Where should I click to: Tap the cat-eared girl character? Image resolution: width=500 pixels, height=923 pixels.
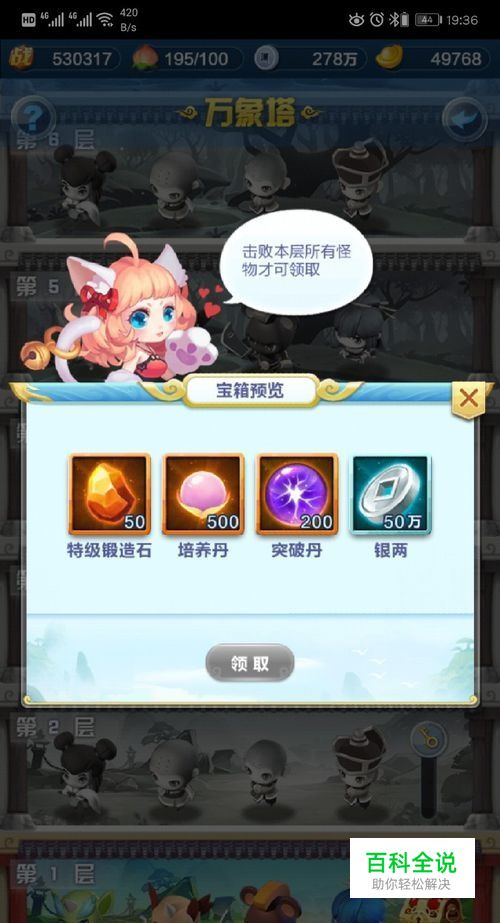pyautogui.click(x=130, y=312)
